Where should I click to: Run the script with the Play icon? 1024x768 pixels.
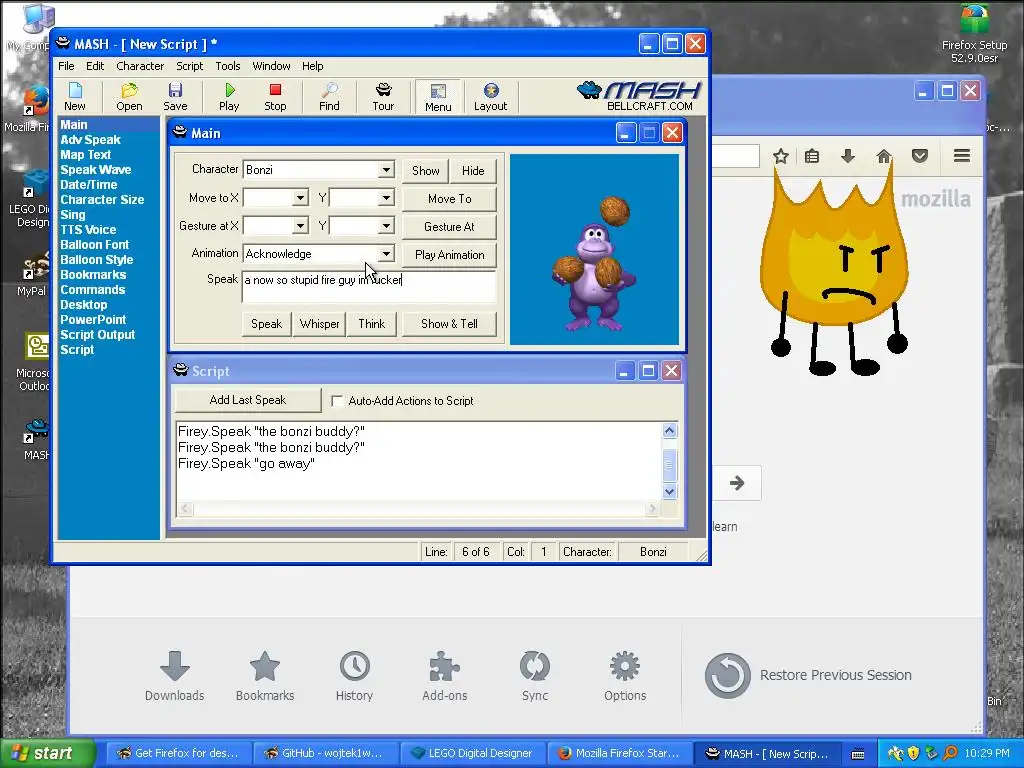click(229, 97)
